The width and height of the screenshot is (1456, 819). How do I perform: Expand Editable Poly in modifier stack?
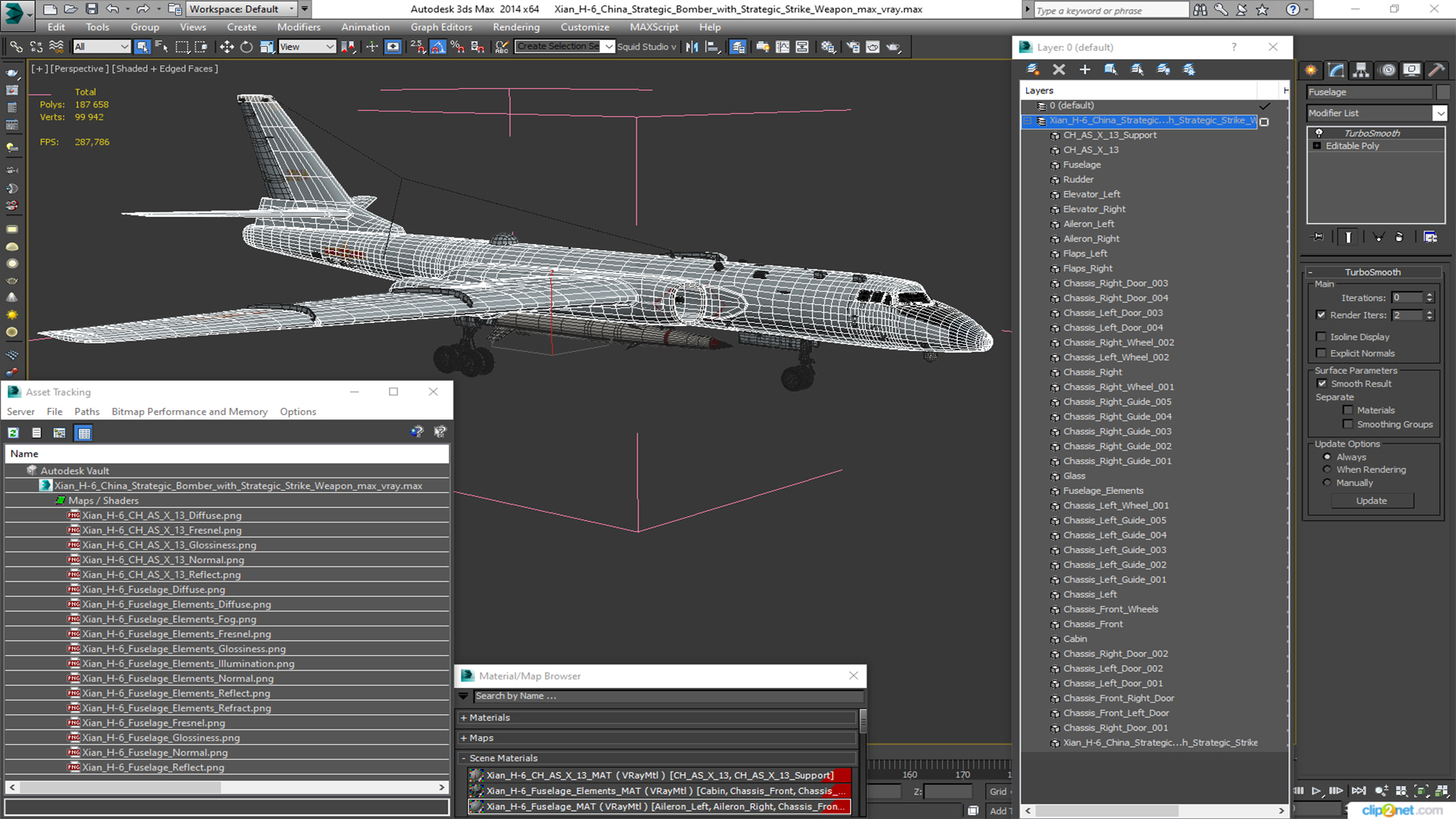pos(1317,146)
